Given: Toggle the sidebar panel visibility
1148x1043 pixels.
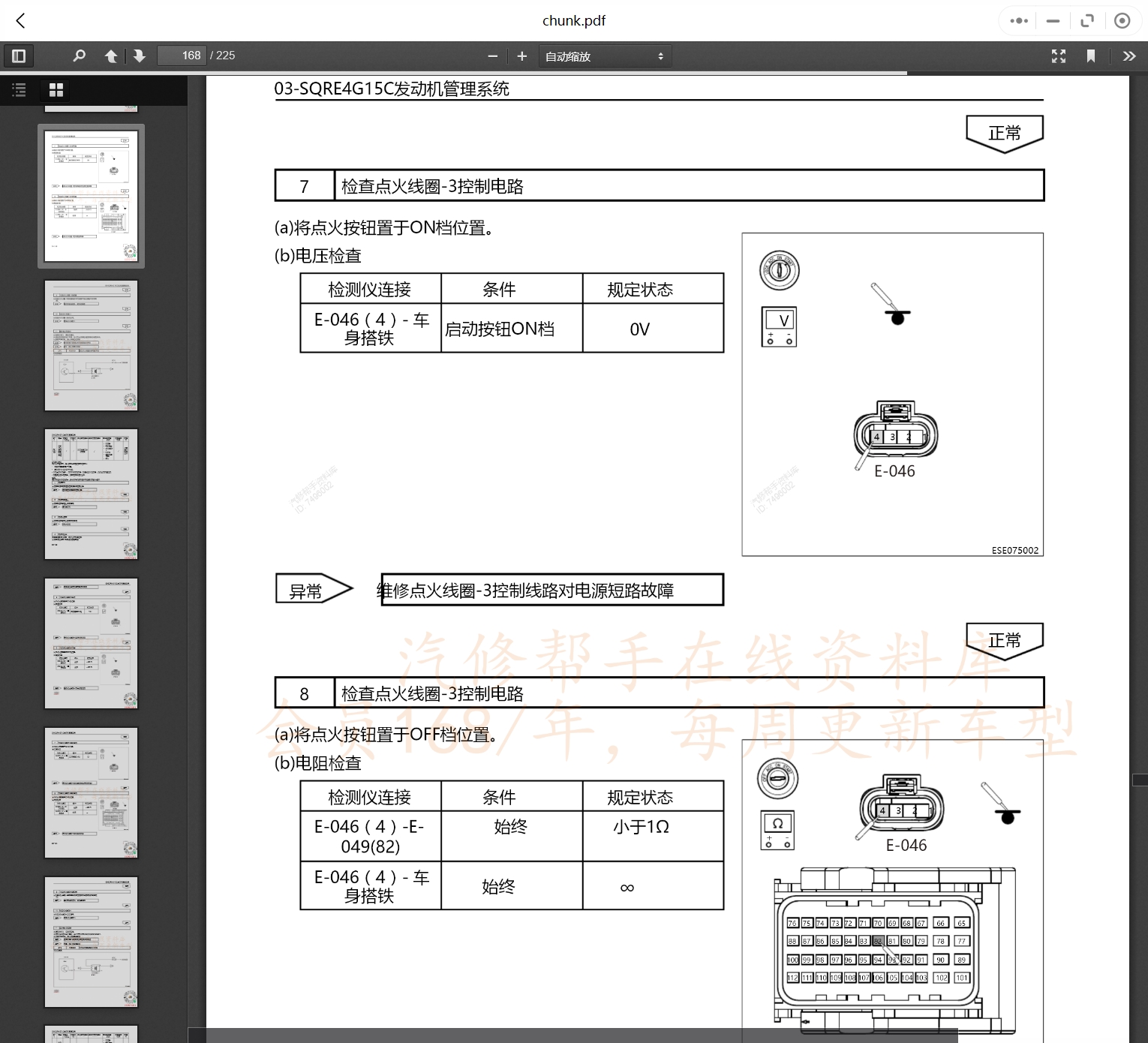Looking at the screenshot, I should (x=19, y=56).
